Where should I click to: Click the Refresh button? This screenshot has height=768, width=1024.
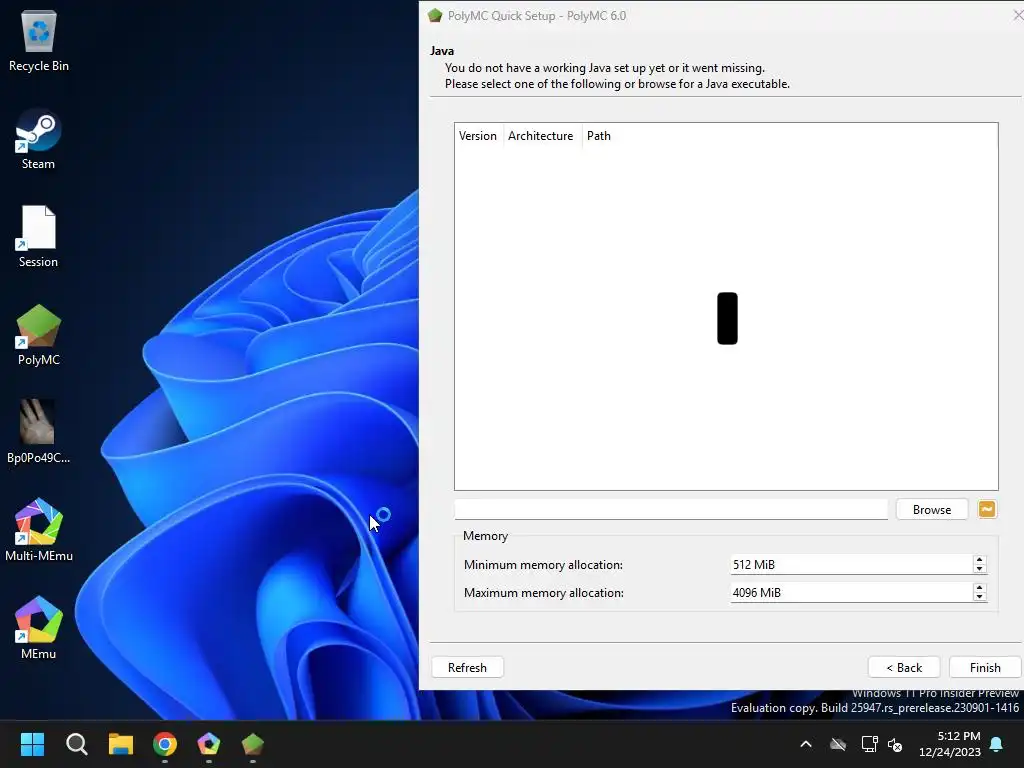point(467,667)
